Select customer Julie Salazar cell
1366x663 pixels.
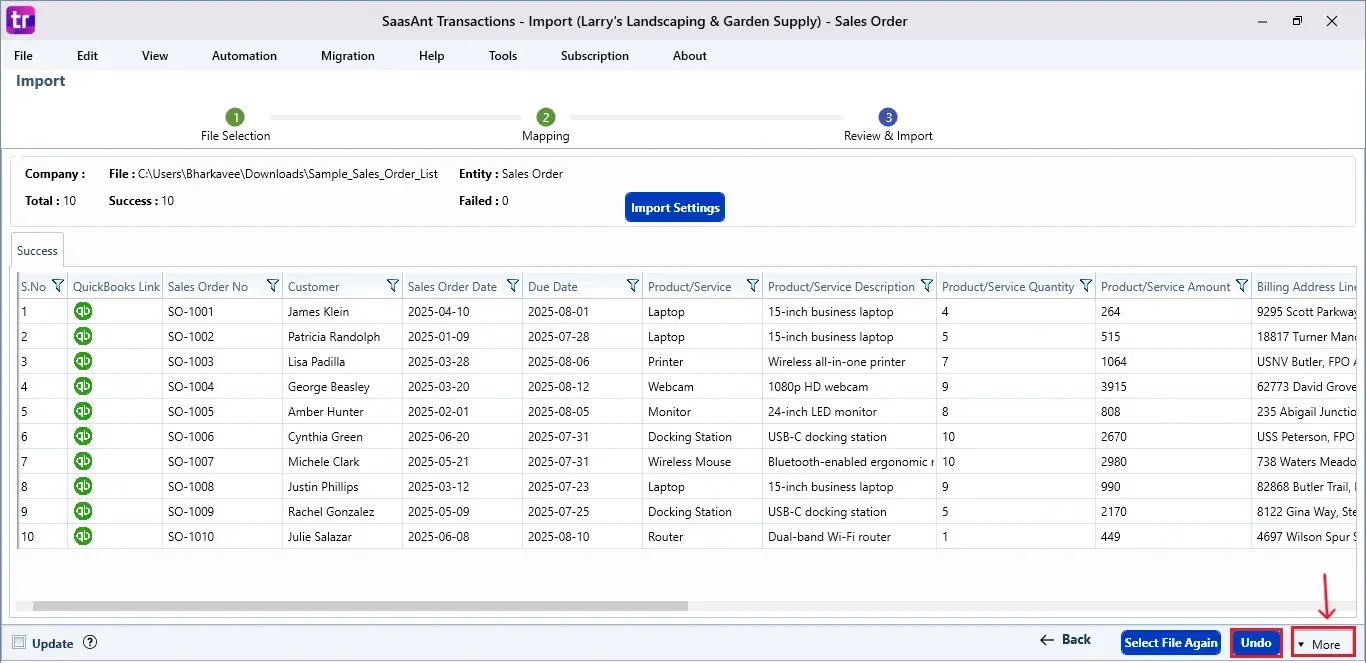pyautogui.click(x=342, y=537)
